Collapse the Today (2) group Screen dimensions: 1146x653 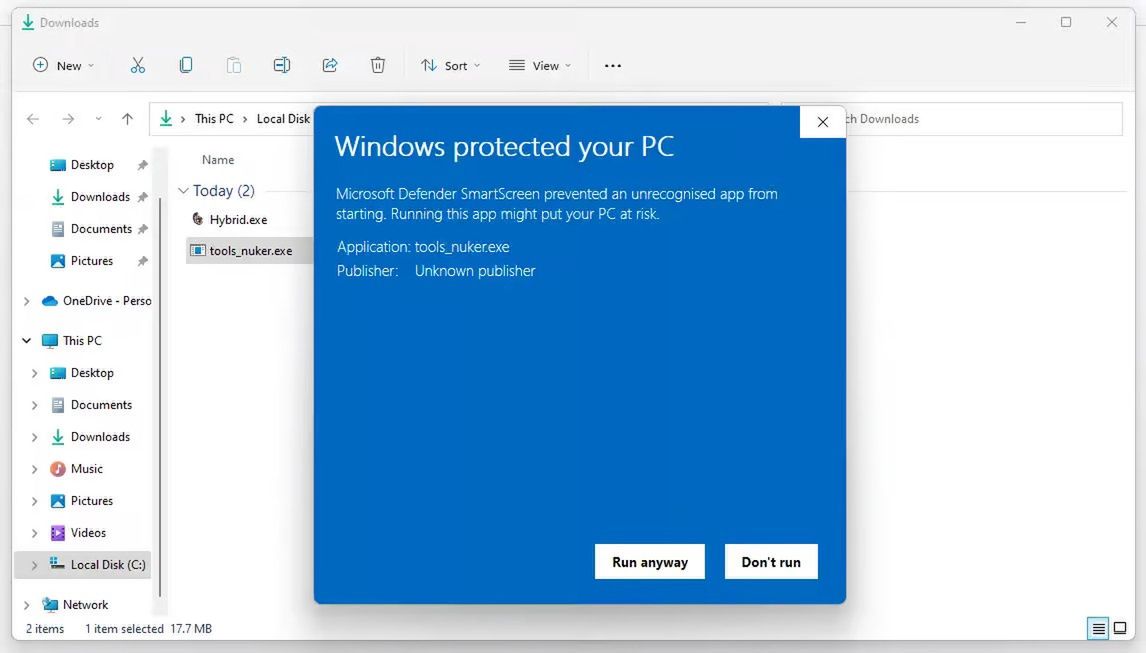(183, 191)
